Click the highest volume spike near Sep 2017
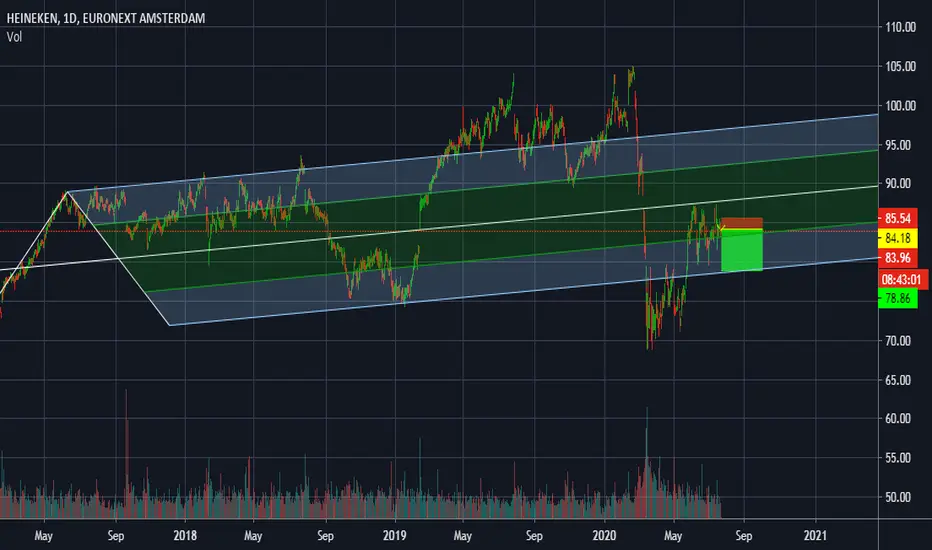Screen dimensions: 932x550 click(x=126, y=452)
